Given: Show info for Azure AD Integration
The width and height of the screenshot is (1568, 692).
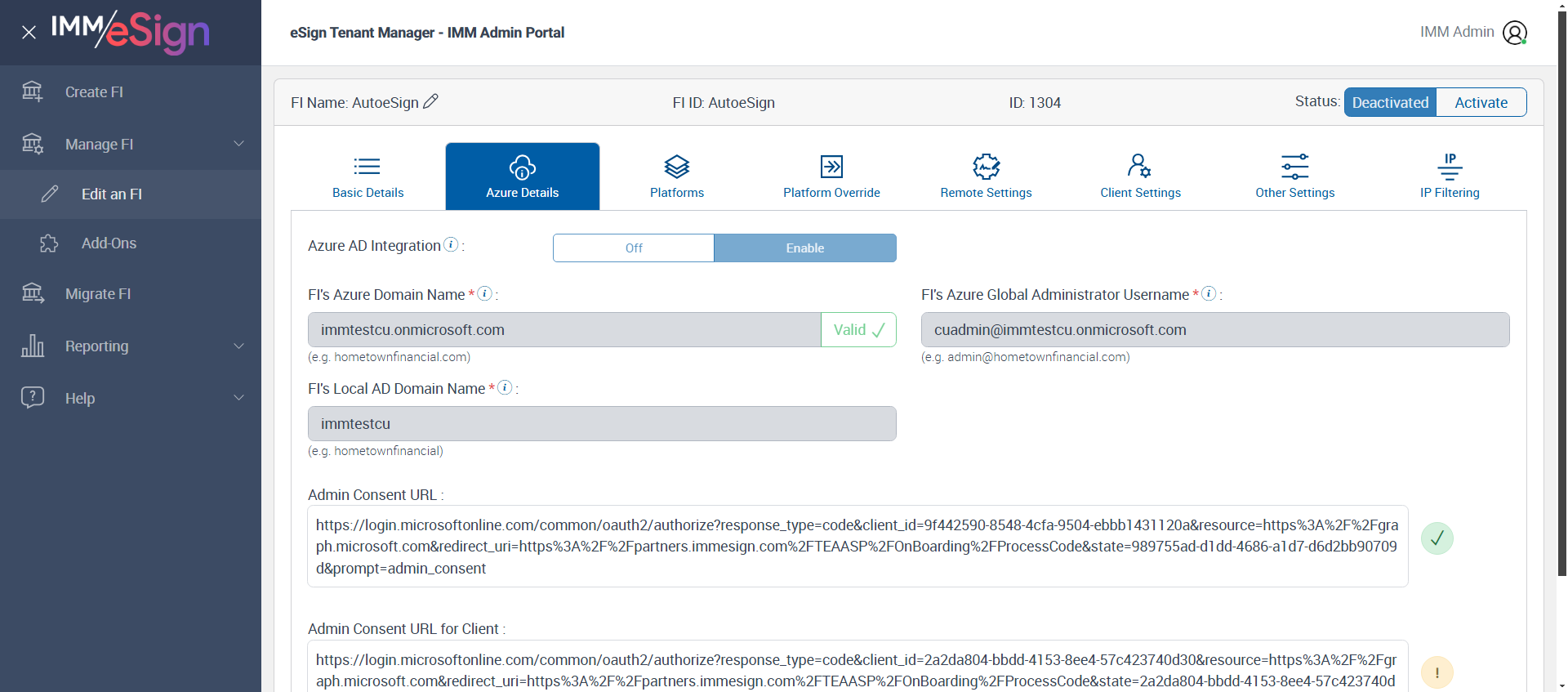Looking at the screenshot, I should point(451,244).
